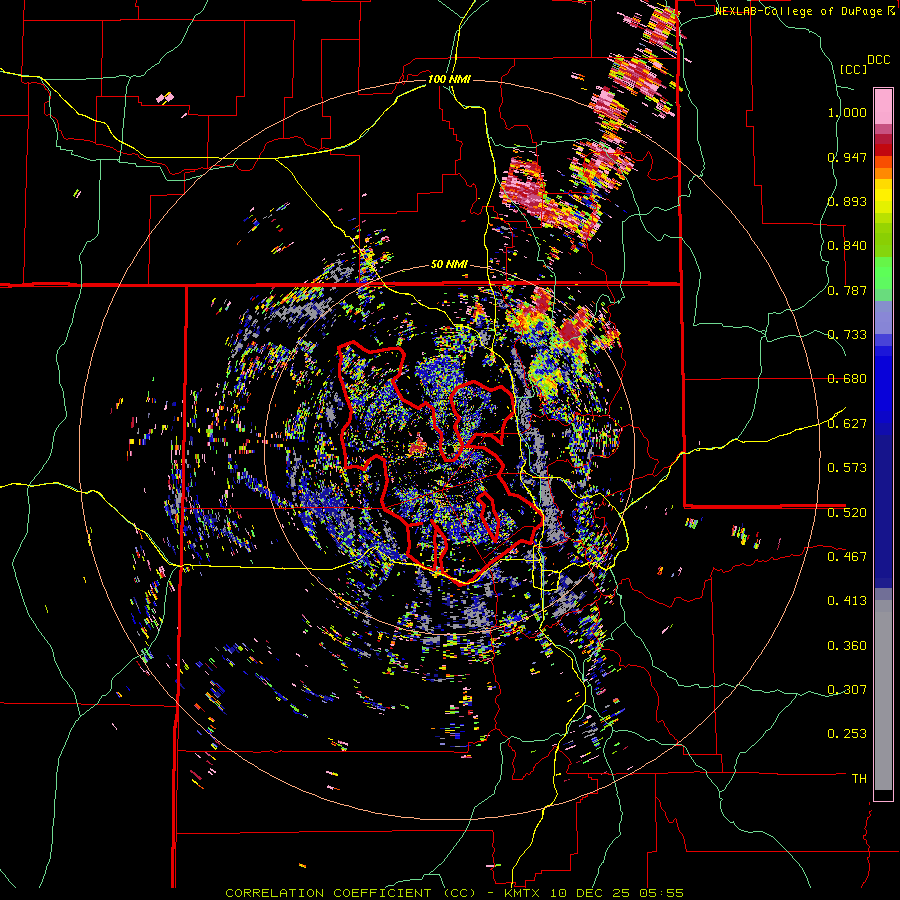
Task: Select the 0.787 scale value
Action: [847, 290]
